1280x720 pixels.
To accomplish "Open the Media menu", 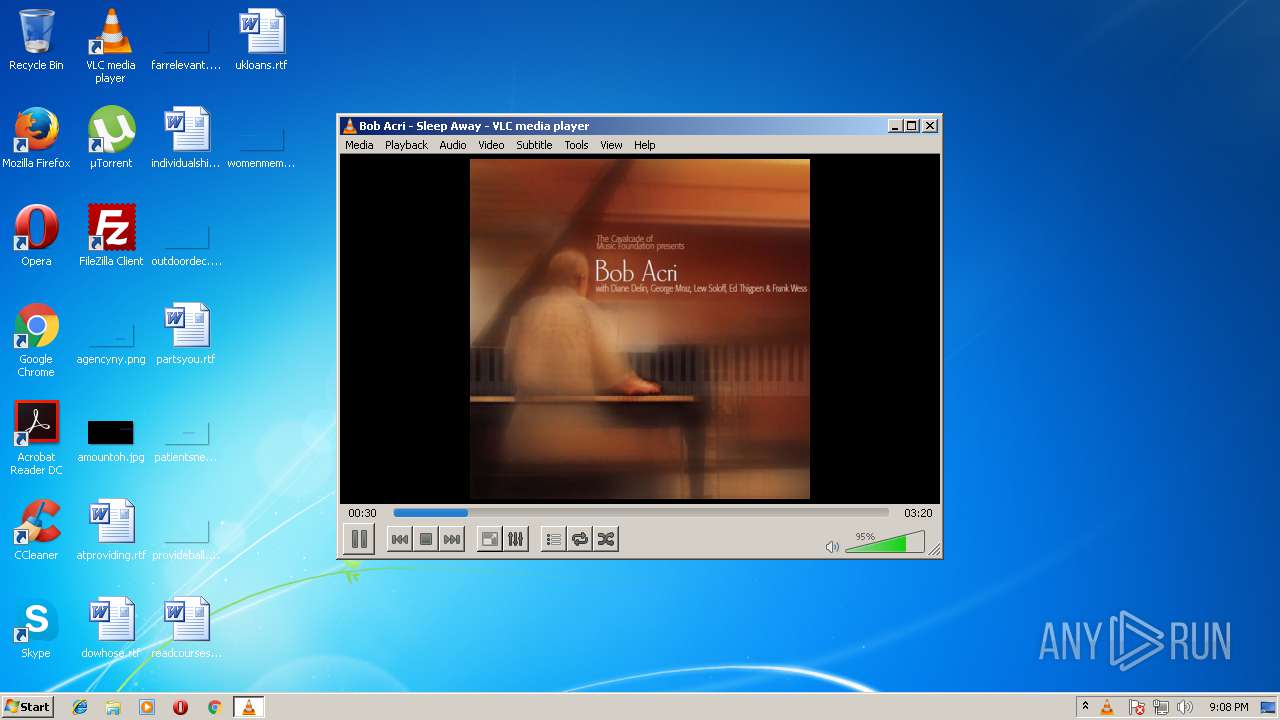I will pyautogui.click(x=359, y=145).
